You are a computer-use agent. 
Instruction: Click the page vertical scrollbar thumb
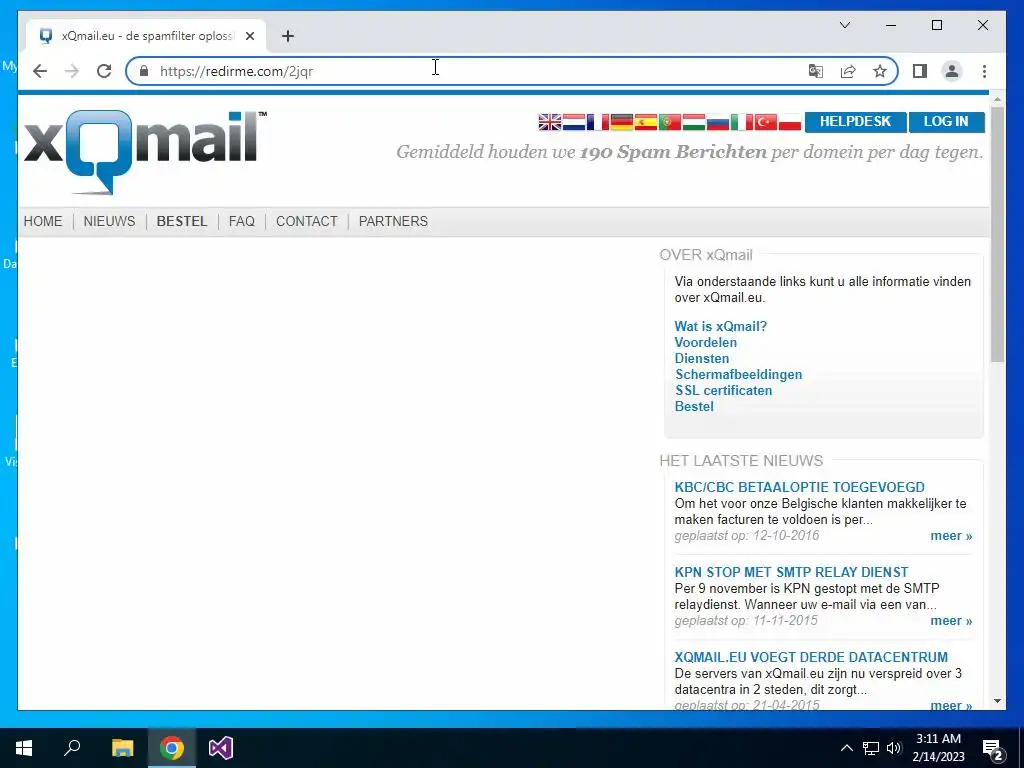point(997,234)
